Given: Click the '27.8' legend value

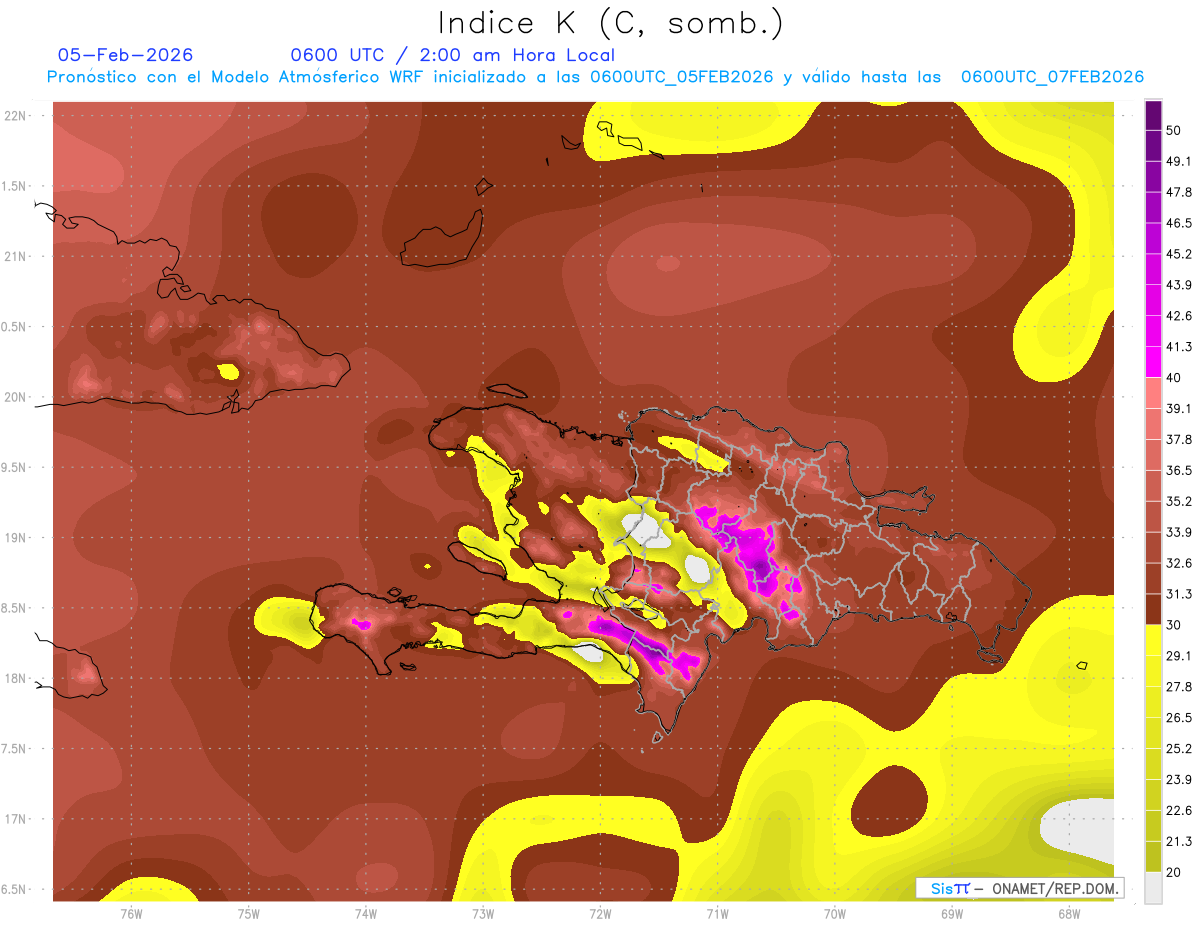Looking at the screenshot, I should pyautogui.click(x=1179, y=687).
